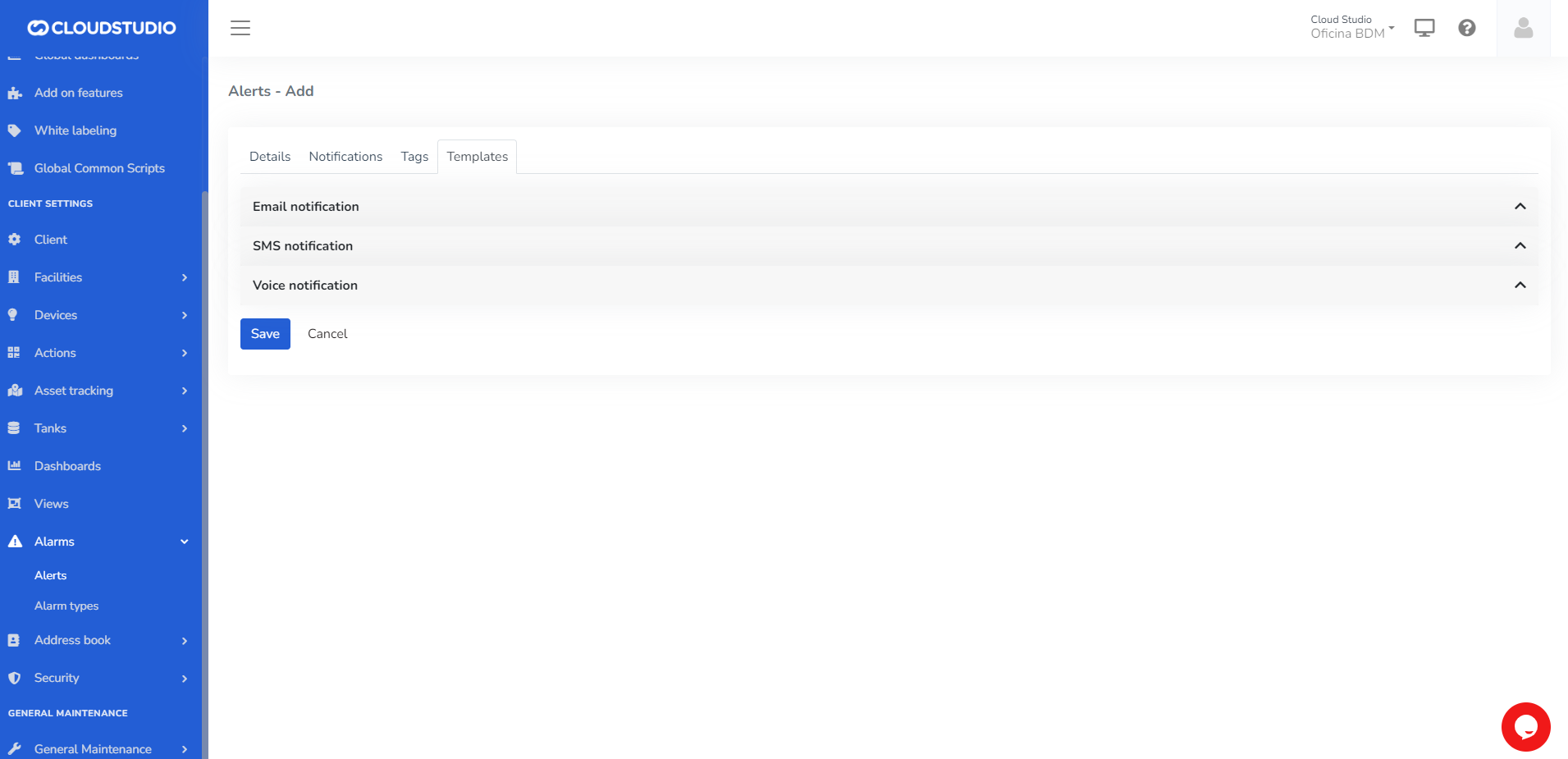Click the CloudStudio logo

click(x=102, y=28)
